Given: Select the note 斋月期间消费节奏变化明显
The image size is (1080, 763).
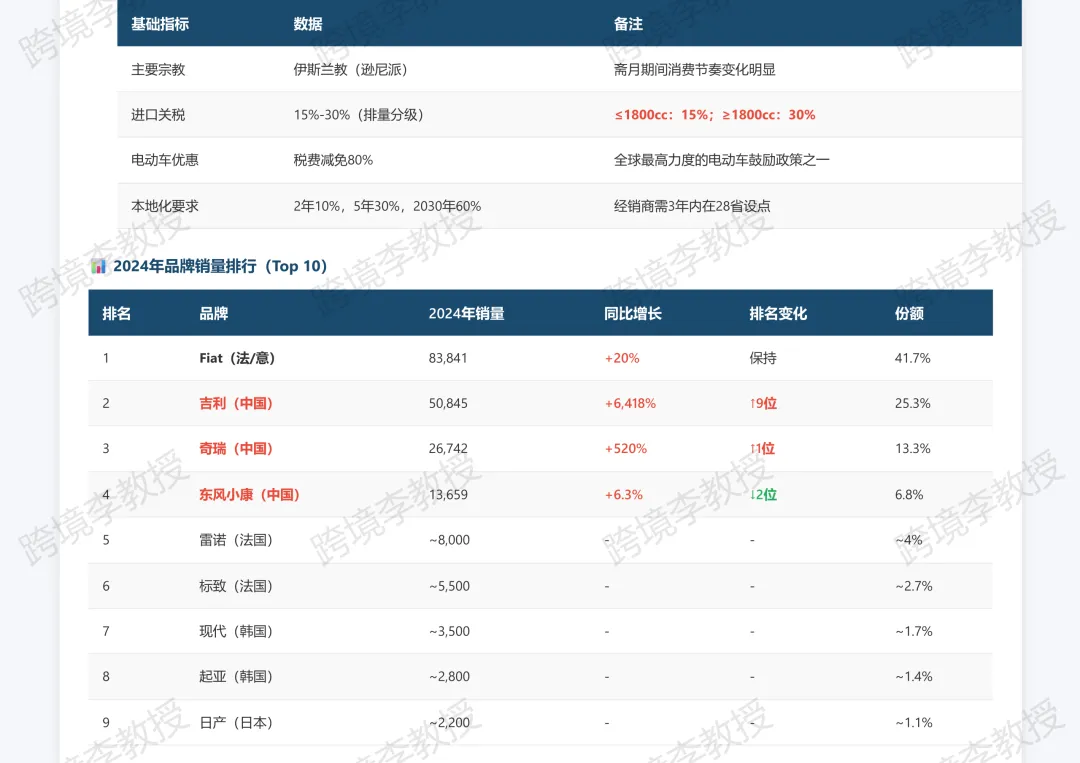Looking at the screenshot, I should point(694,70).
